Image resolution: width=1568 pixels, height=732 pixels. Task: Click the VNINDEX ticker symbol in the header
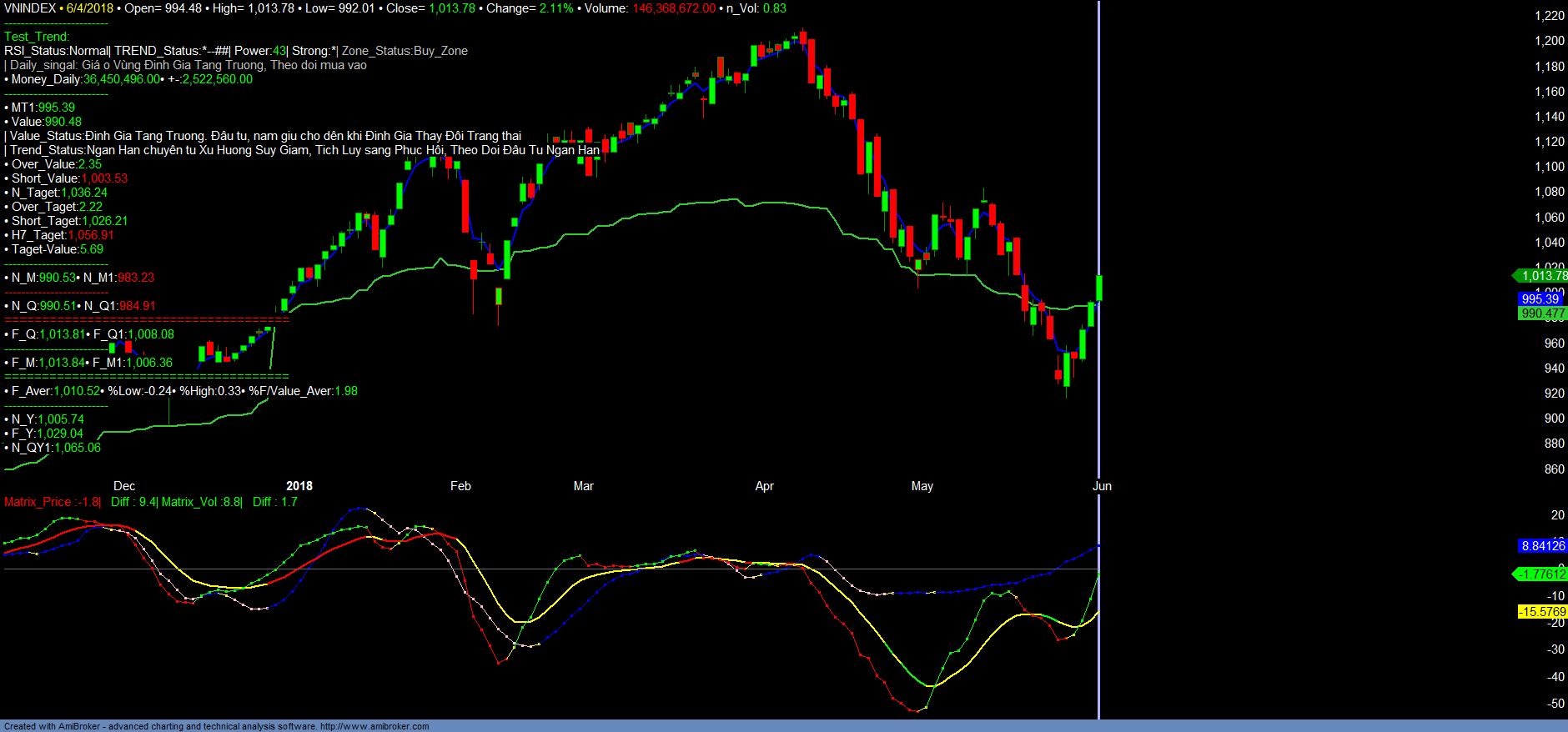(x=30, y=8)
